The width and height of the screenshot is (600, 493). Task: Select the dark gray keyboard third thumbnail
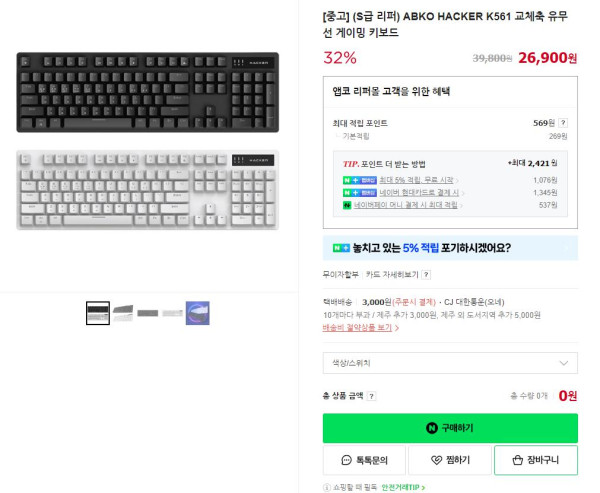[148, 313]
